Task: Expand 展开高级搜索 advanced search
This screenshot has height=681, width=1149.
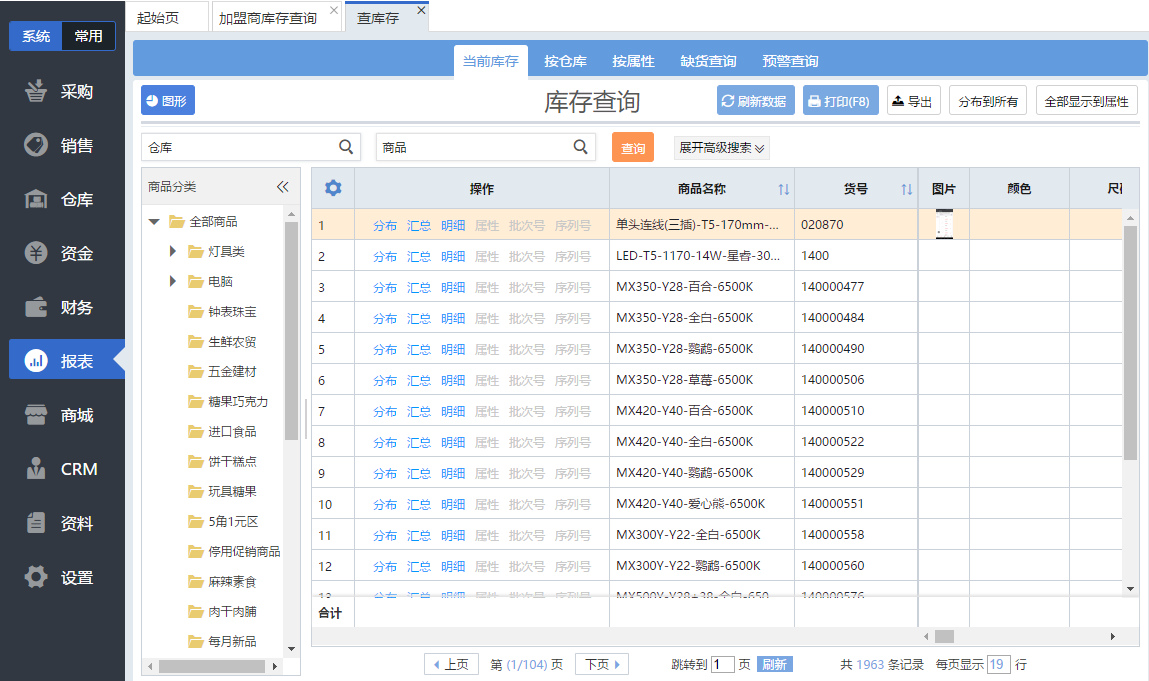Action: [721, 147]
